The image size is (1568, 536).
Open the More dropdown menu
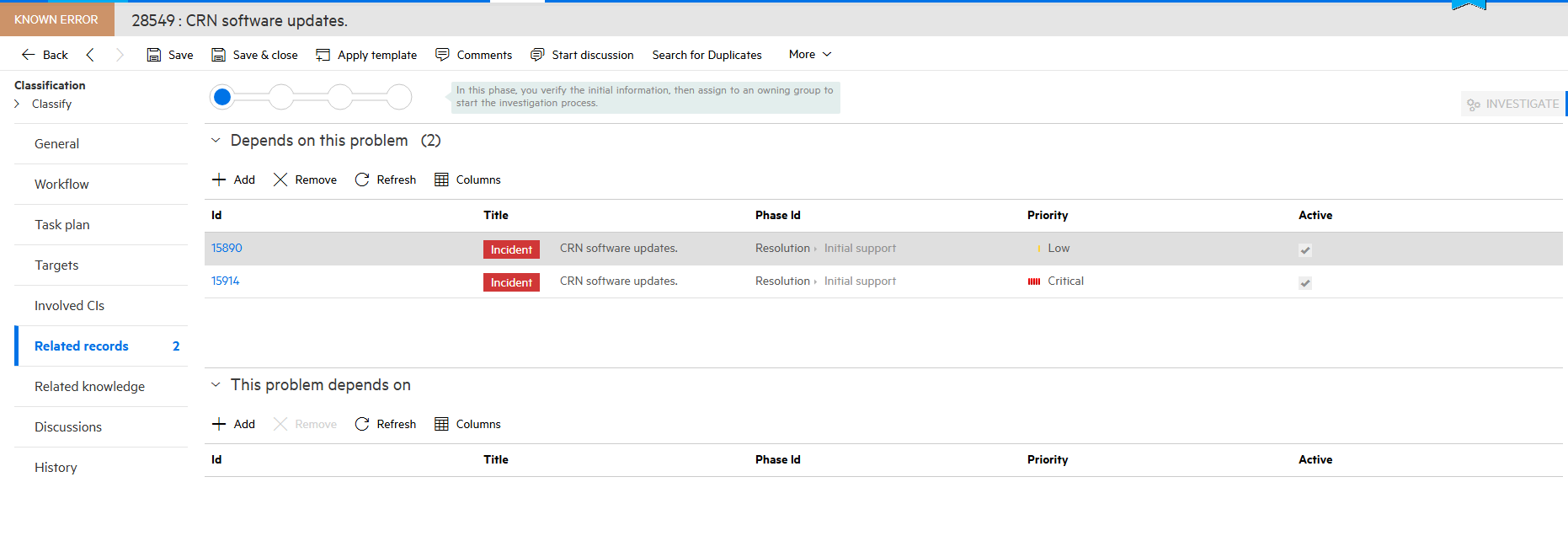coord(810,54)
